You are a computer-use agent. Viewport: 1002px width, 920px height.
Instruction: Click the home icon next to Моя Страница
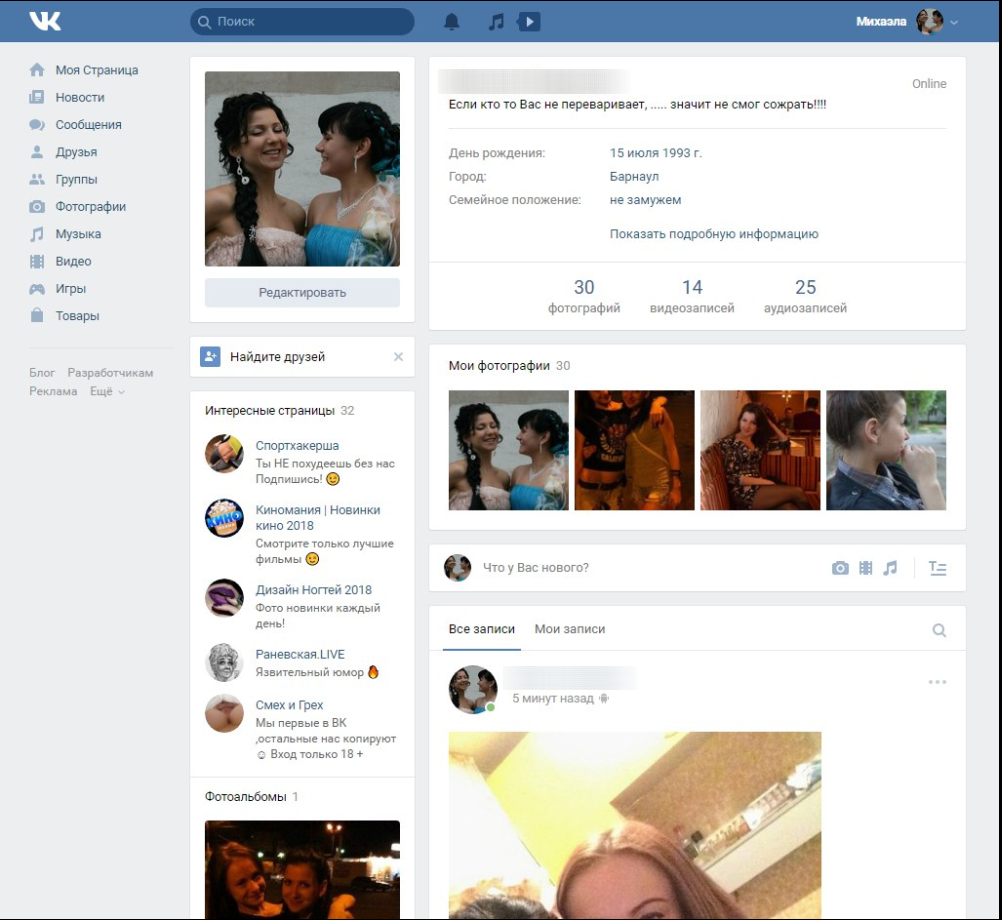[x=37, y=70]
